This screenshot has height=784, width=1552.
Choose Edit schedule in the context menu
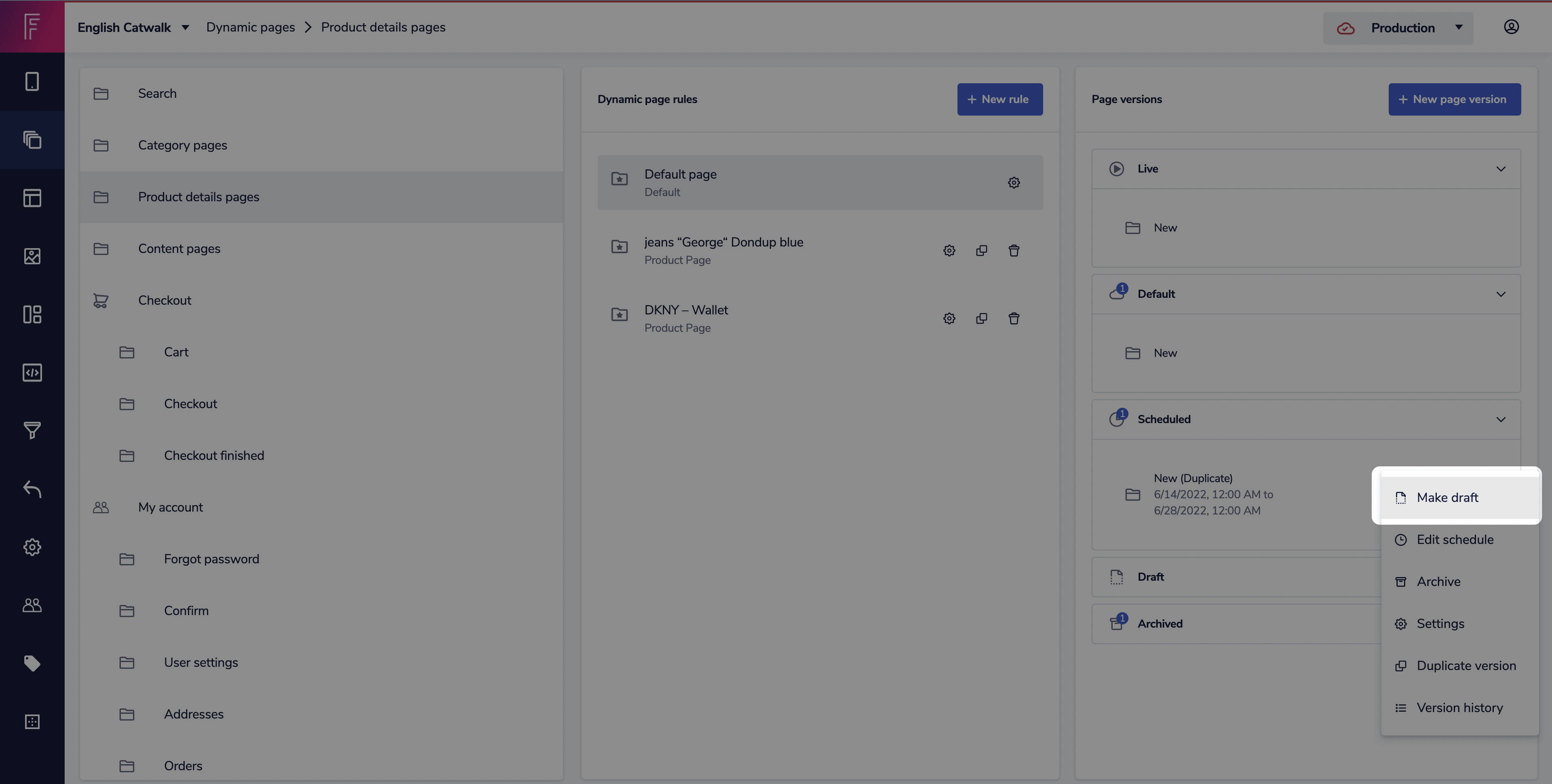coord(1455,540)
